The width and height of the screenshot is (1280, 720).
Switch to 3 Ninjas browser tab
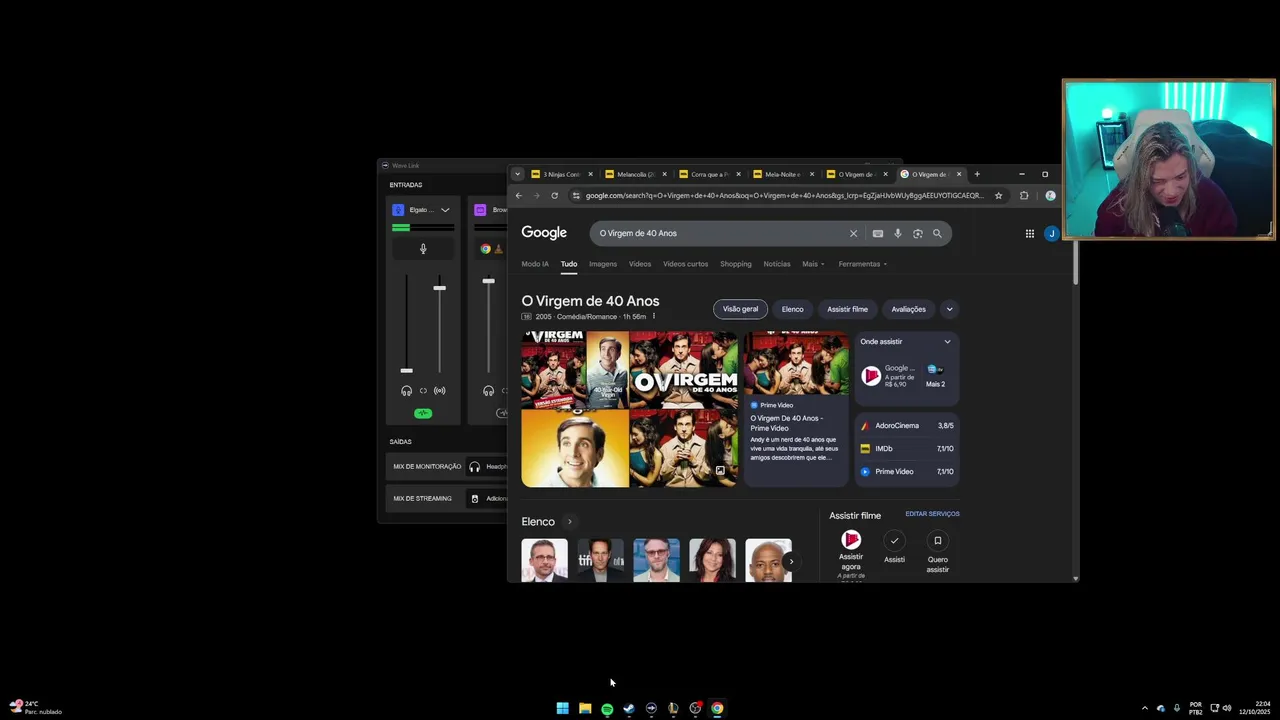(562, 174)
